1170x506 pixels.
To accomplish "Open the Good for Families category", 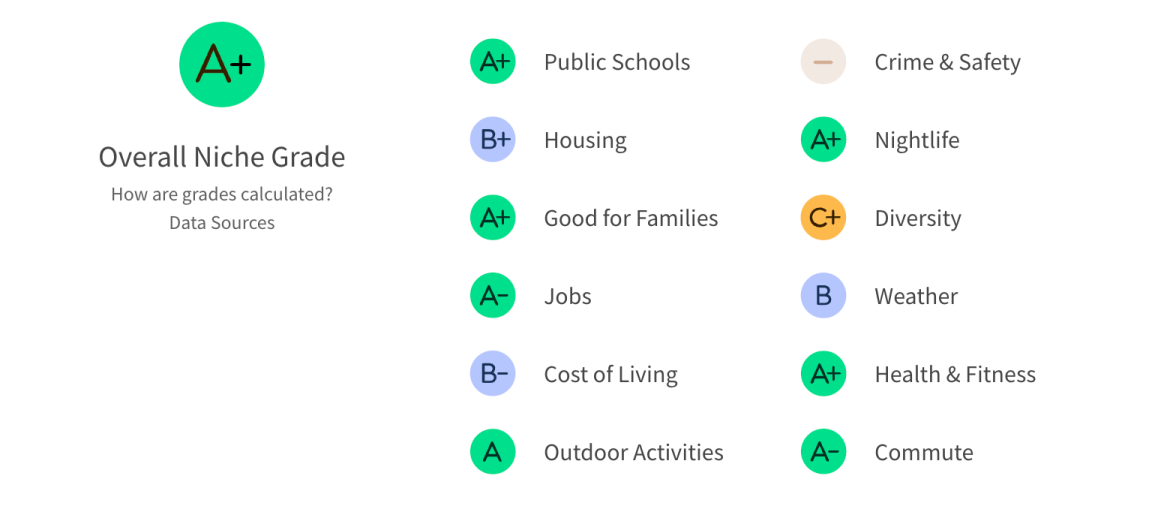I will (x=631, y=218).
